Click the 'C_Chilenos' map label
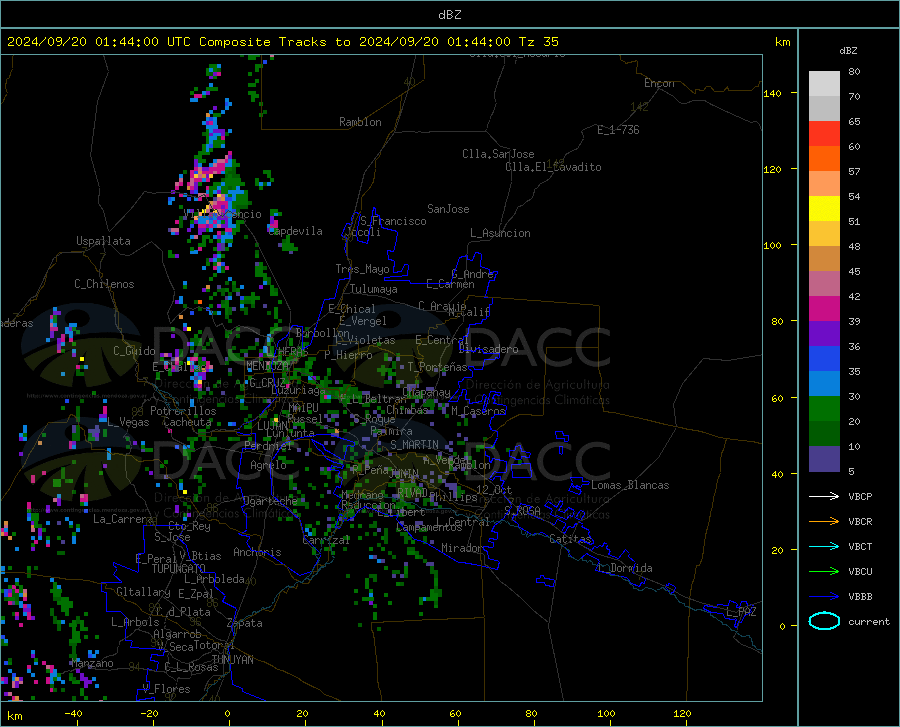Viewport: 900px width, 727px height. pos(104,284)
